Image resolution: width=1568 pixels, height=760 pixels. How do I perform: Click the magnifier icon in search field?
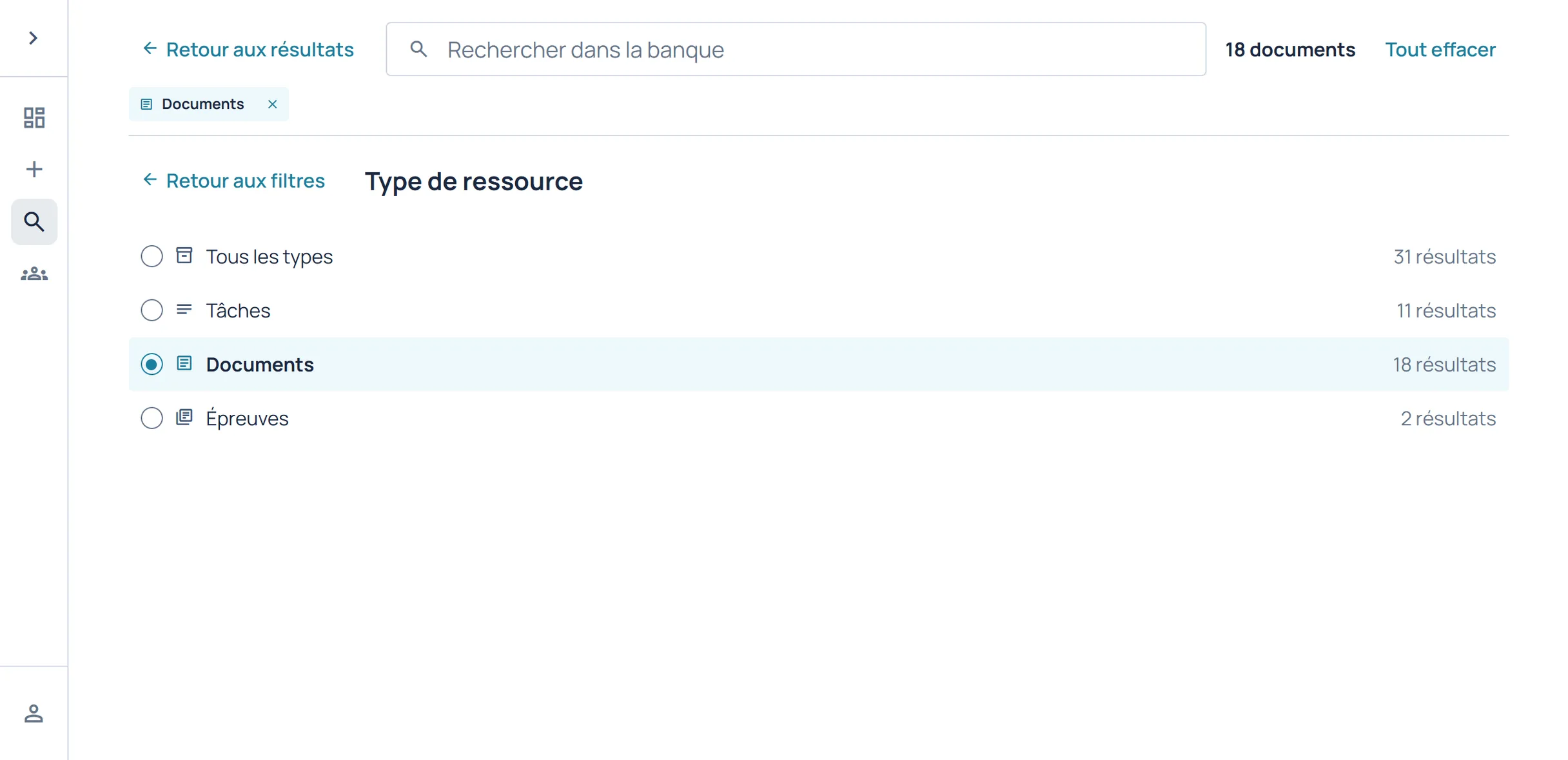pyautogui.click(x=419, y=49)
